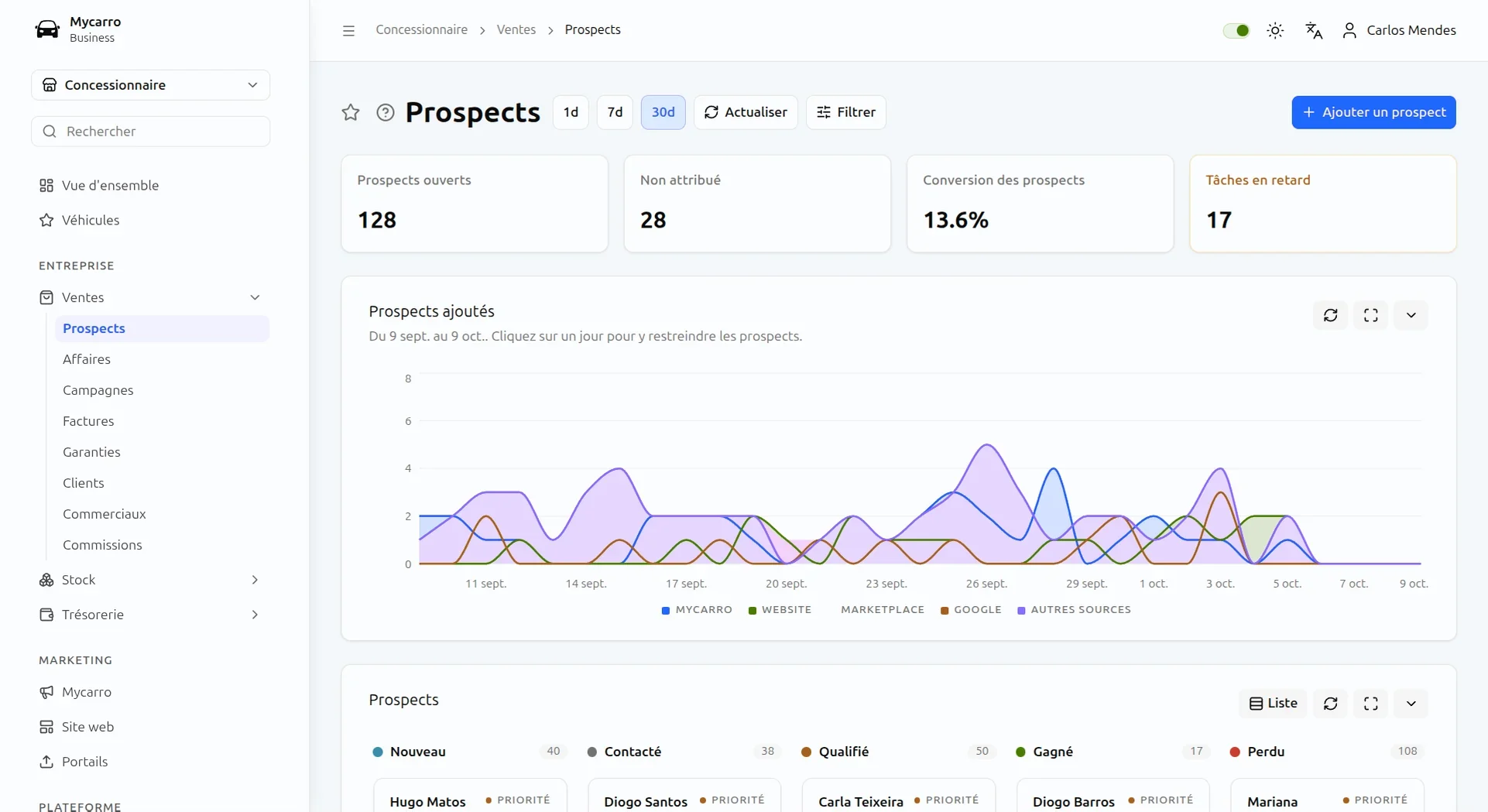
Task: Select the 1d time range
Action: pyautogui.click(x=571, y=112)
